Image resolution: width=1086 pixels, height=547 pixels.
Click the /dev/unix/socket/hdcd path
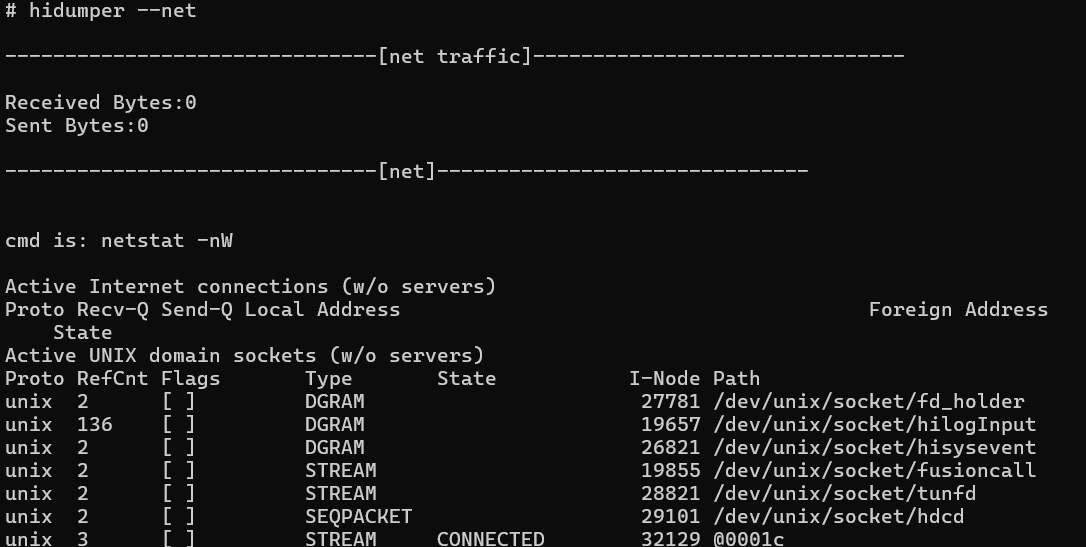tap(838, 517)
